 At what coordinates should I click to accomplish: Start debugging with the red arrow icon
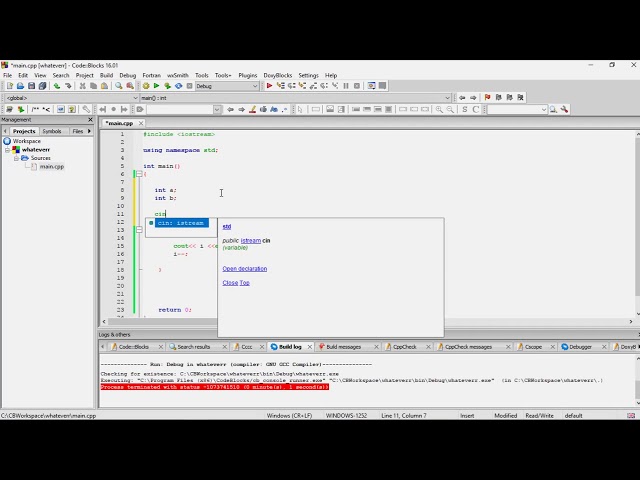tap(269, 86)
